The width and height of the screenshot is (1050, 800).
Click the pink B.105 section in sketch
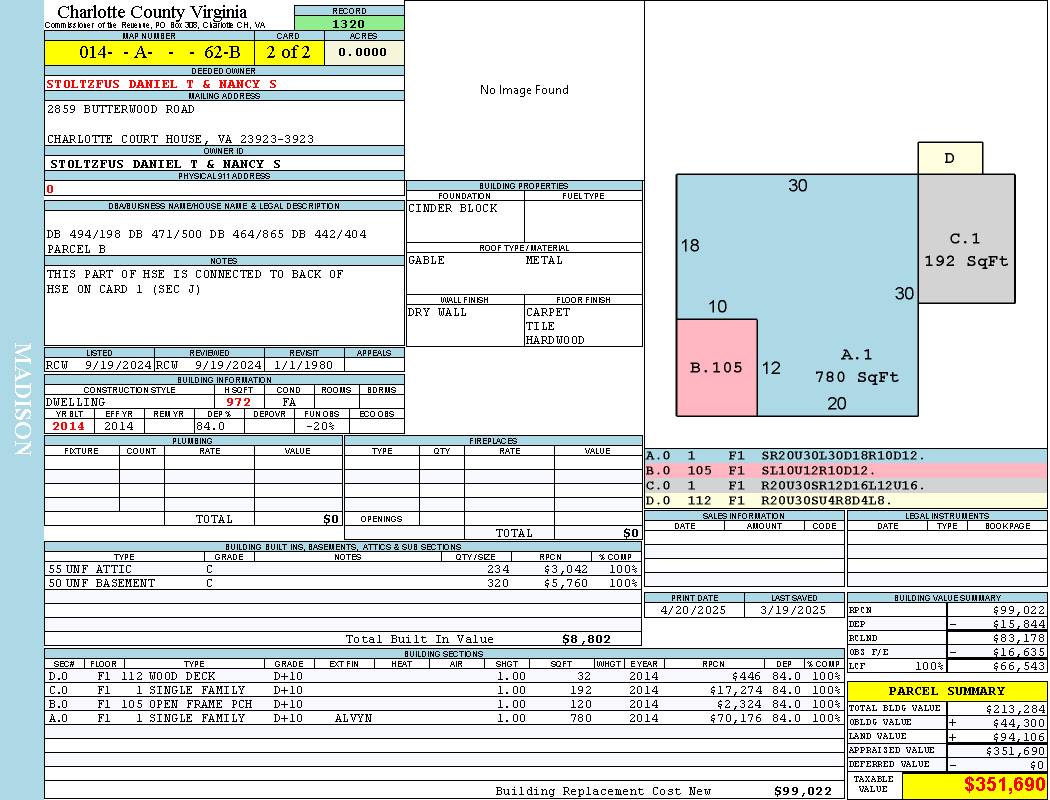pos(717,367)
